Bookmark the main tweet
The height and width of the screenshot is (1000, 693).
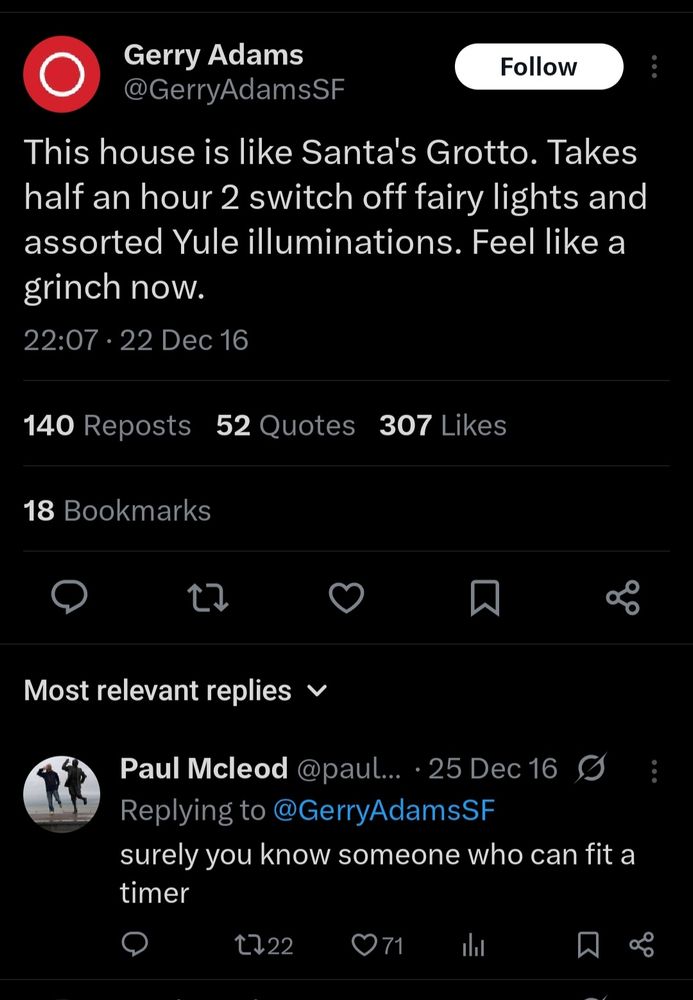coord(484,598)
